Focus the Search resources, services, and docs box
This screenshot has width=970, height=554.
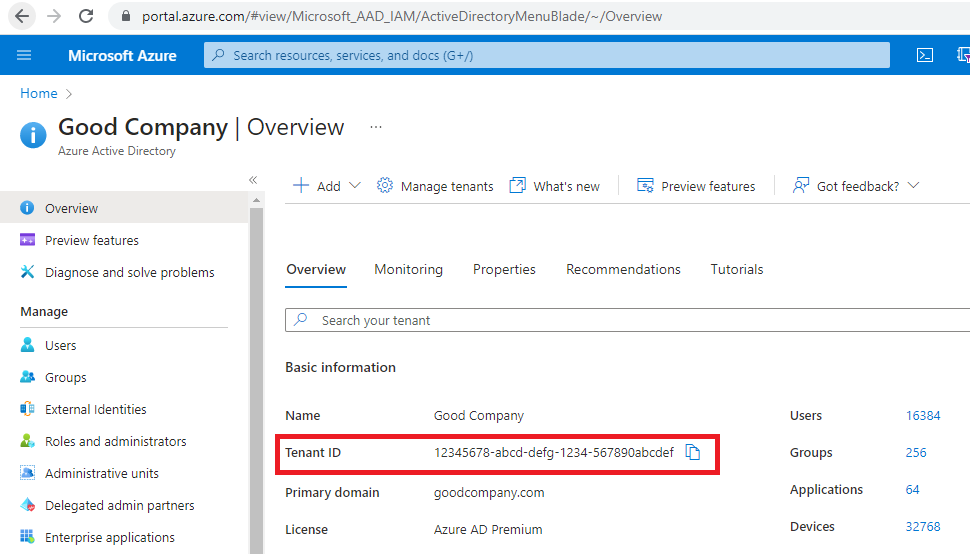(x=547, y=55)
